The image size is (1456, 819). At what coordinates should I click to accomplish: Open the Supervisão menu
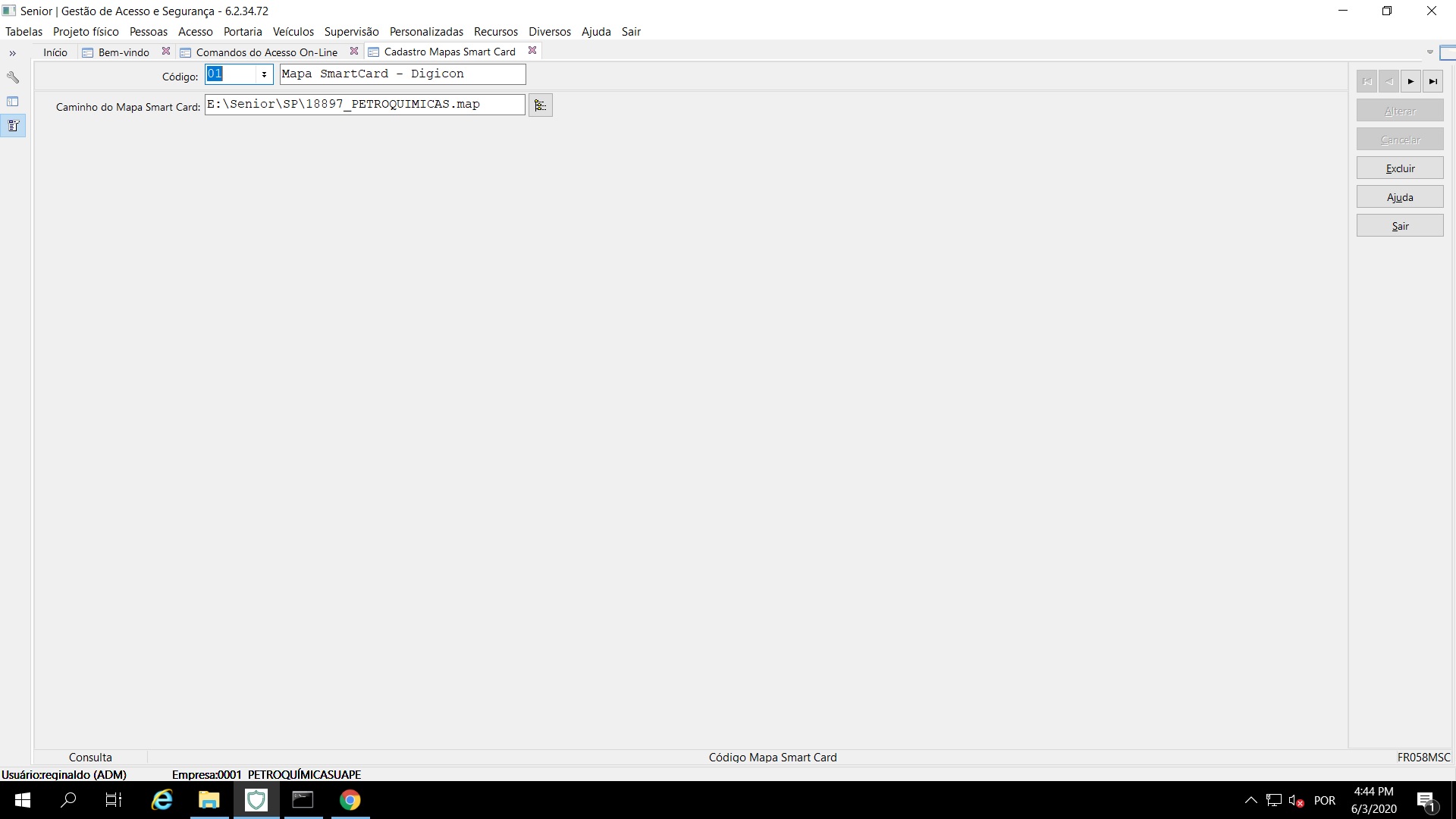click(351, 31)
